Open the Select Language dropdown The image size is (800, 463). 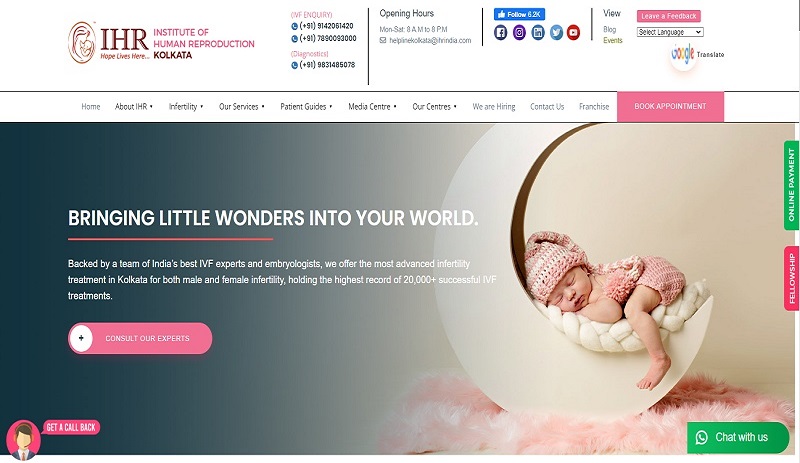tap(670, 32)
